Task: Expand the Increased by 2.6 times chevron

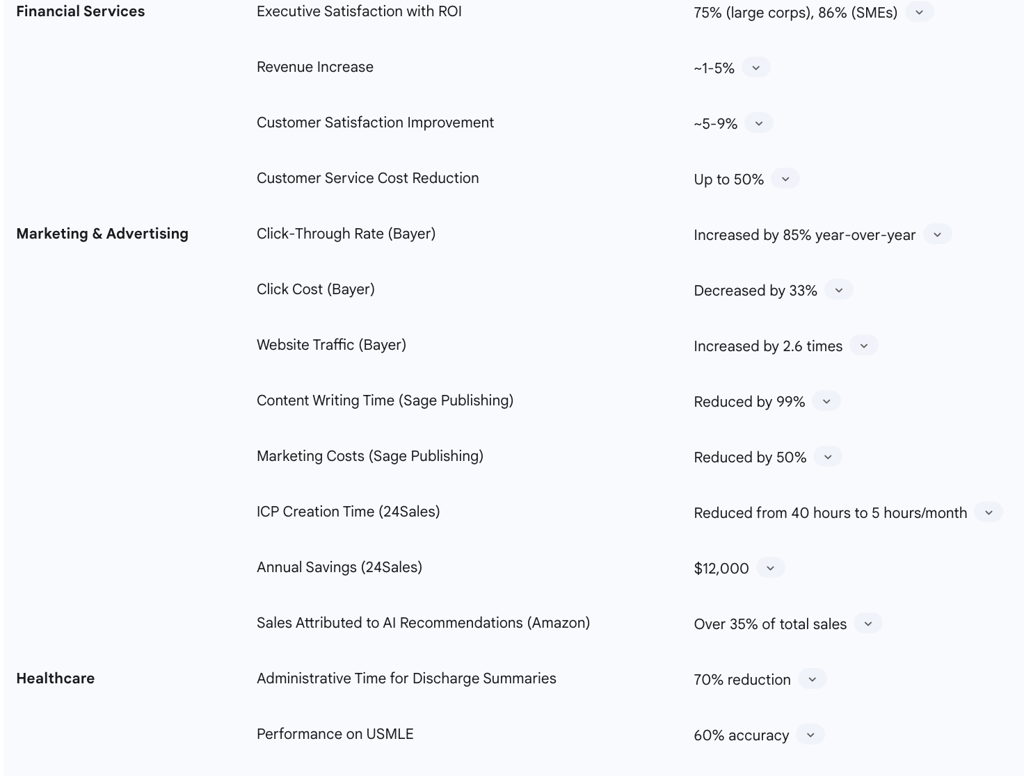Action: (x=863, y=346)
